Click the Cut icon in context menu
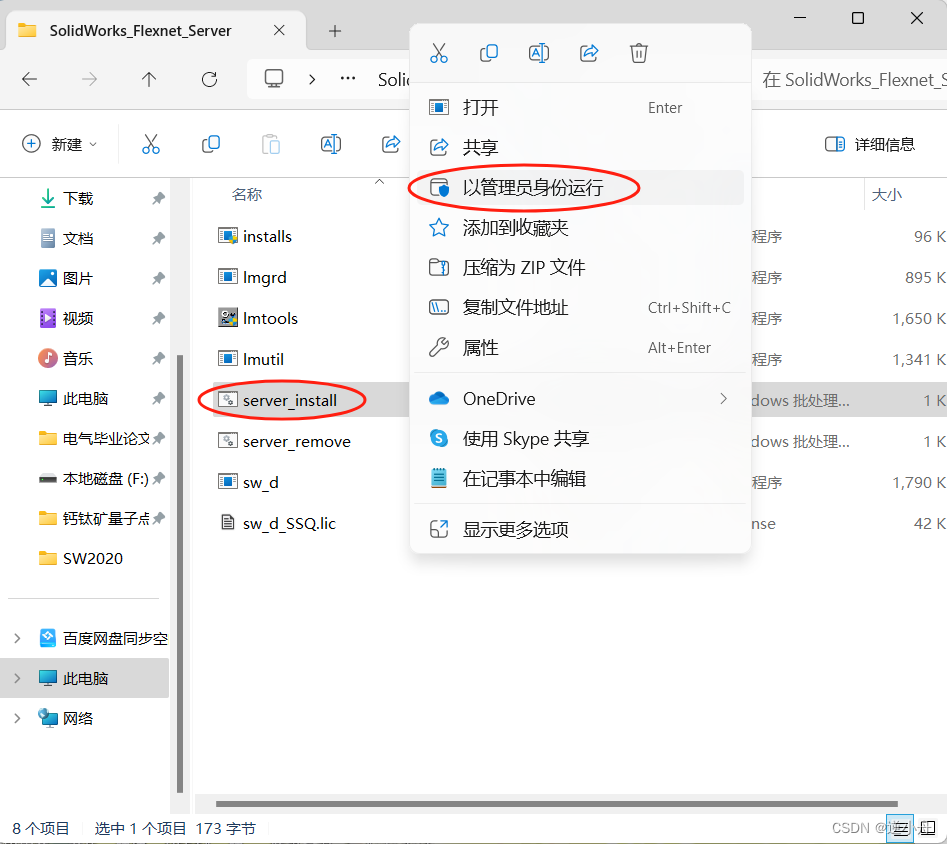The height and width of the screenshot is (844, 947). pos(439,53)
